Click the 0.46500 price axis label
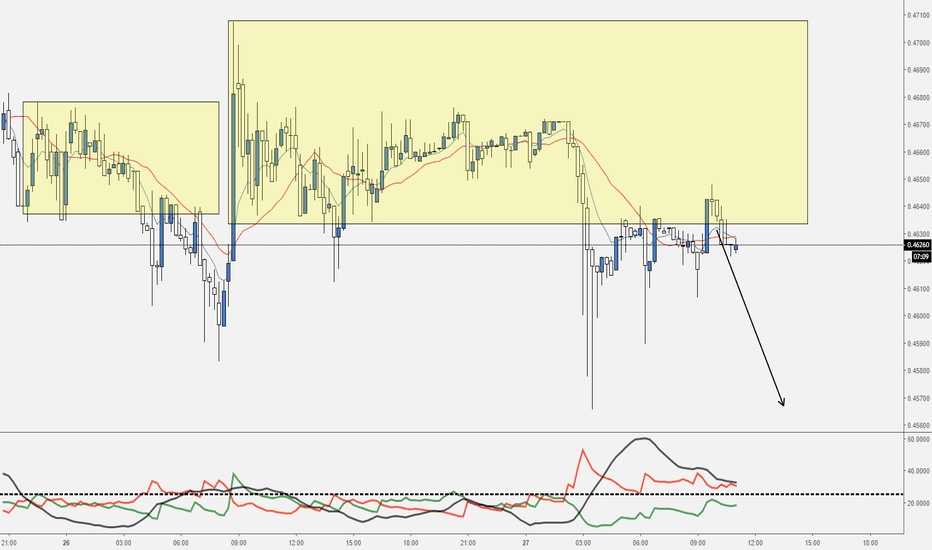This screenshot has width=932, height=550. pyautogui.click(x=918, y=180)
